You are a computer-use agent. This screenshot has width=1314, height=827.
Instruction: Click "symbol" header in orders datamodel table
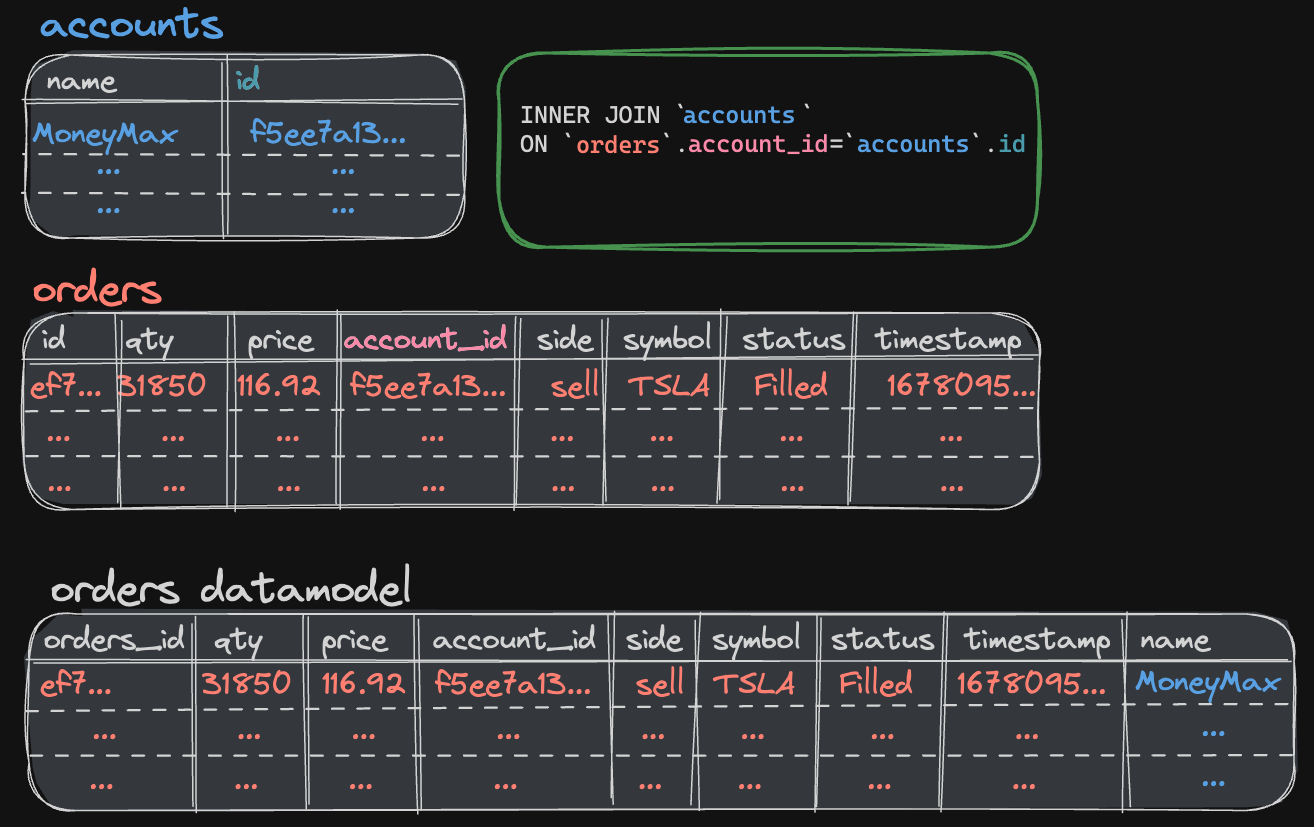[756, 640]
